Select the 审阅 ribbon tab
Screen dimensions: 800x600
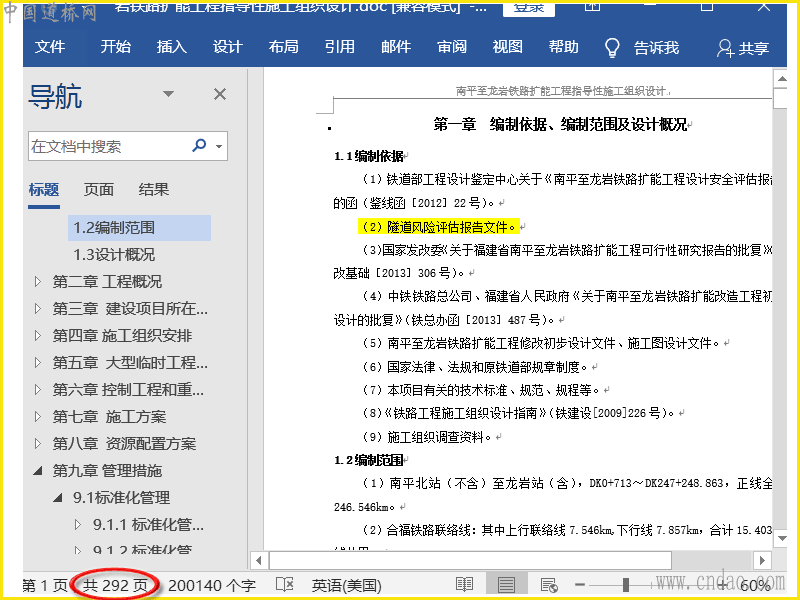[x=452, y=47]
